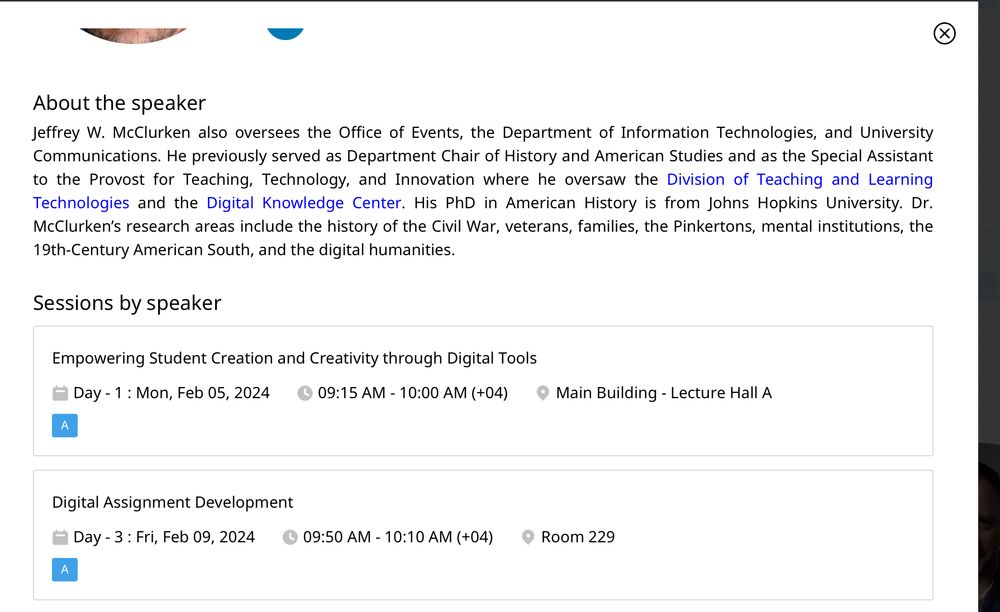The width and height of the screenshot is (1000, 612).
Task: Click calendar icon for Day 3 session
Action: (x=60, y=537)
